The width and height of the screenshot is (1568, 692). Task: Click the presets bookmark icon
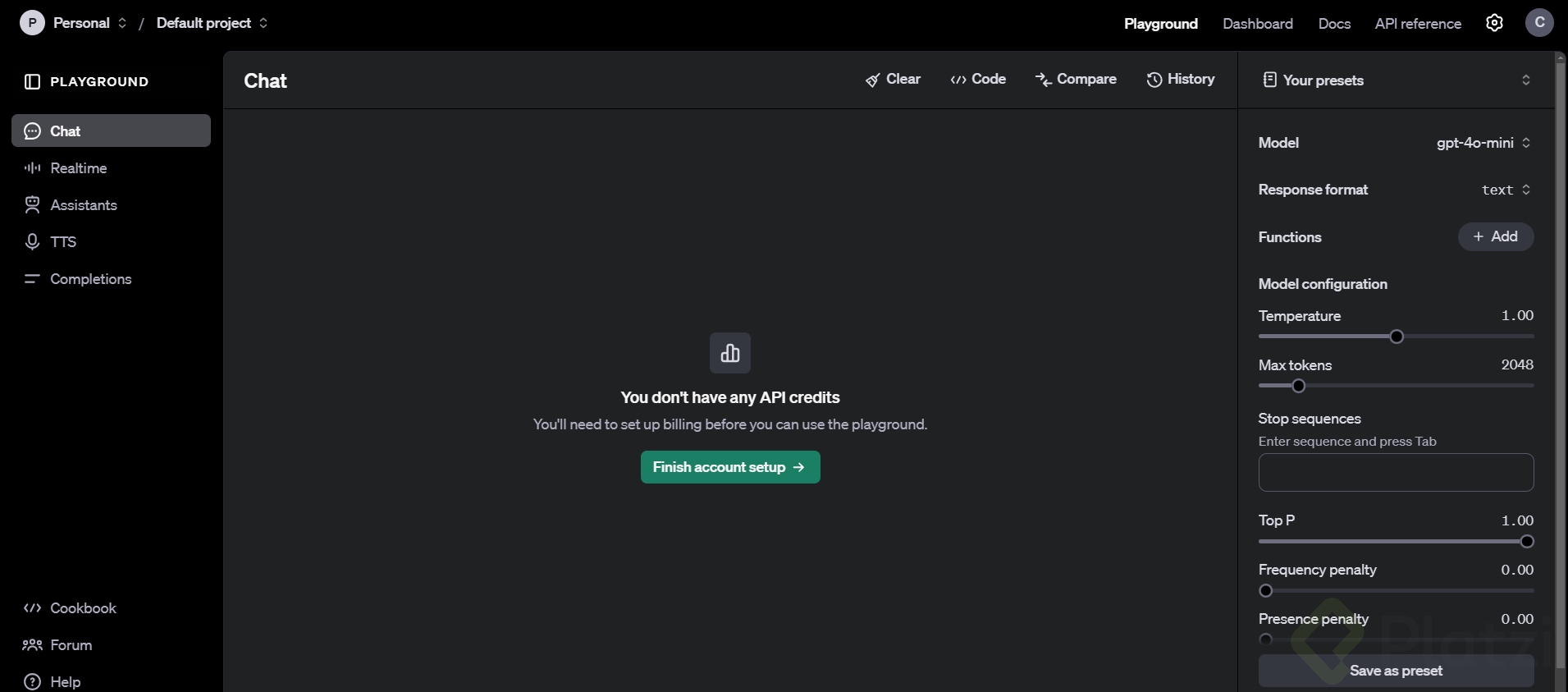[x=1269, y=80]
